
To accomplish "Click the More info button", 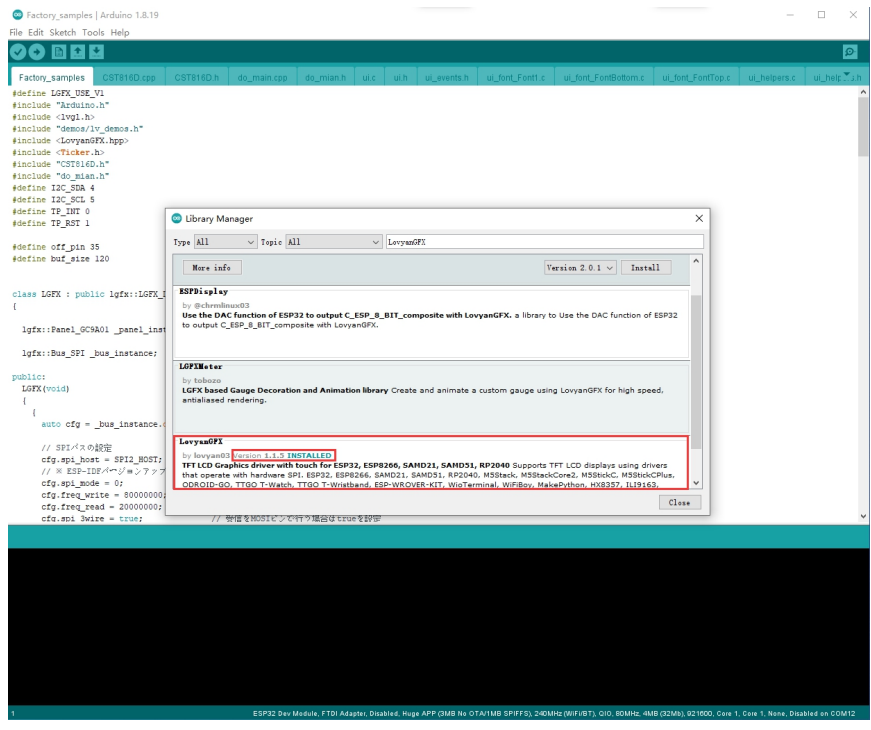I will pos(211,268).
